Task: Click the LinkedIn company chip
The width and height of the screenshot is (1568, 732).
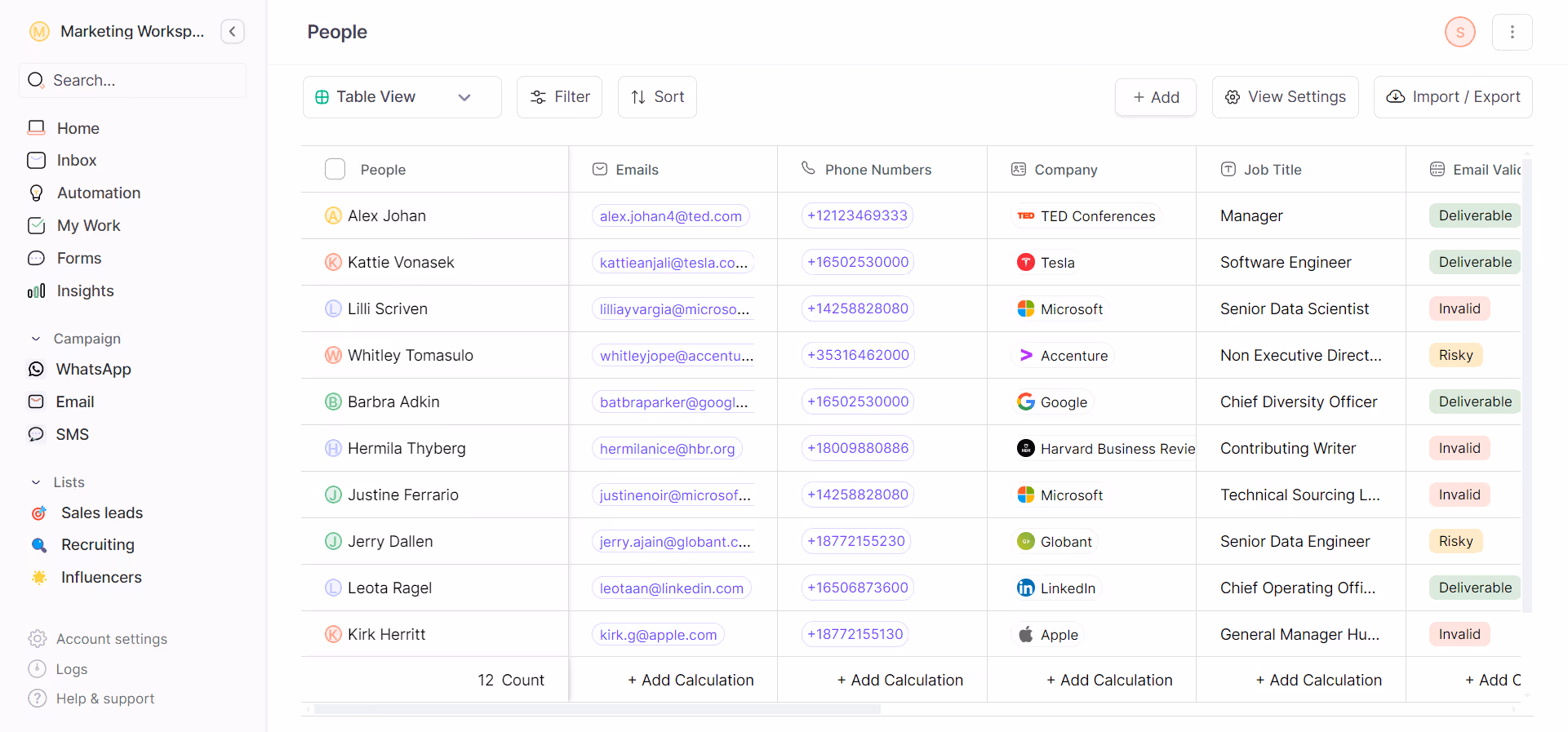Action: (x=1056, y=588)
